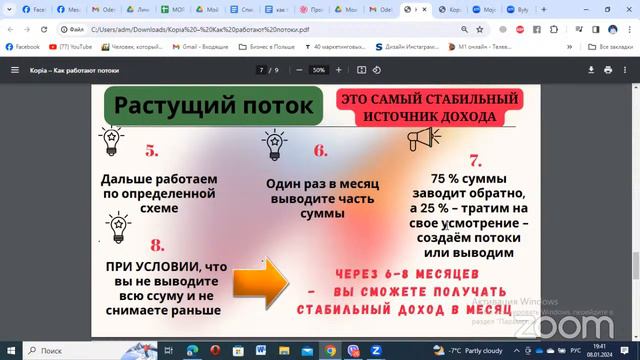640x360 pixels.
Task: Open the Windows notification center
Action: (624, 351)
